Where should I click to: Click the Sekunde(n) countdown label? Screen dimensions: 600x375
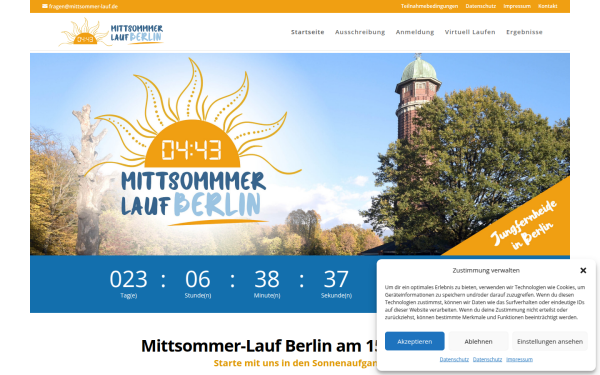pos(336,296)
